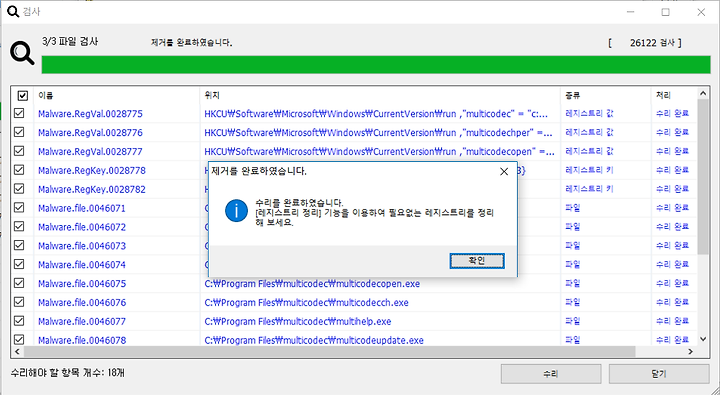Uncheck Malware.RegKey.0028778 checkbox
The image size is (720, 395).
point(19,170)
